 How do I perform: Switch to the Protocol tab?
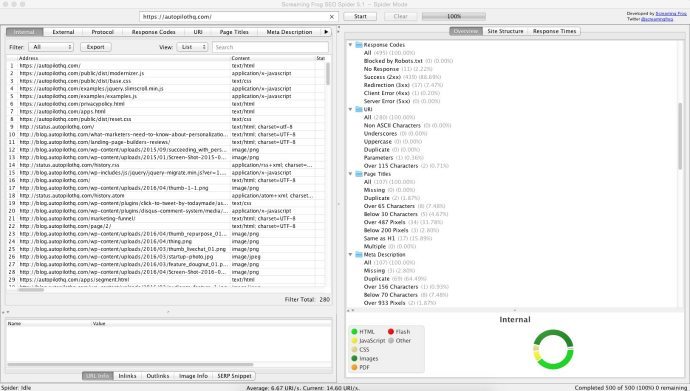103,32
